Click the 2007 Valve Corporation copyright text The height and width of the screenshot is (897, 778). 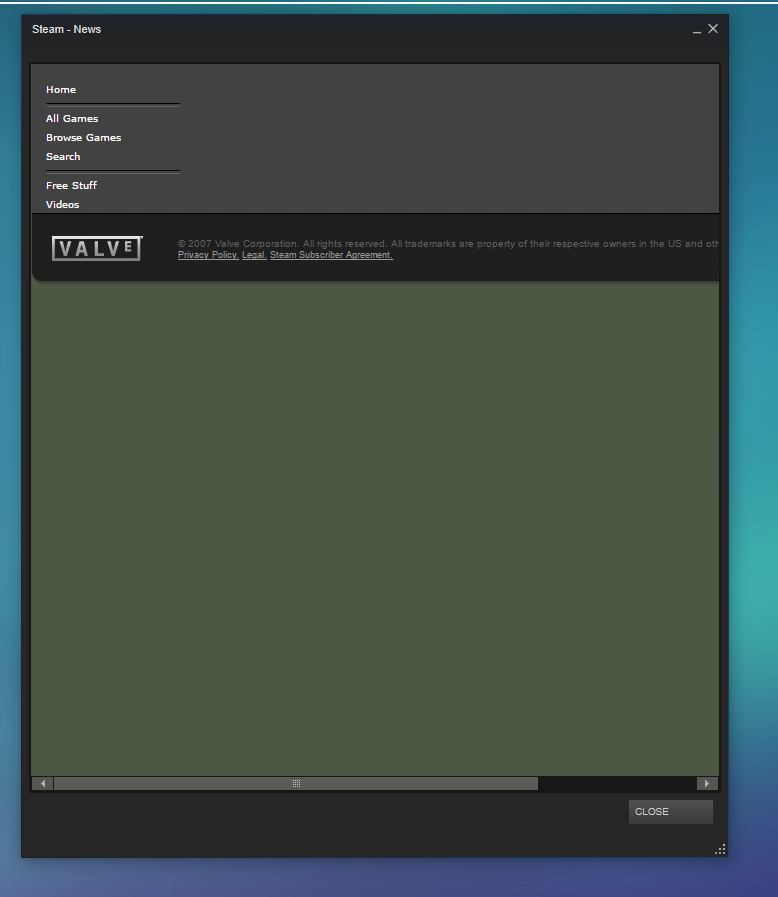(448, 244)
